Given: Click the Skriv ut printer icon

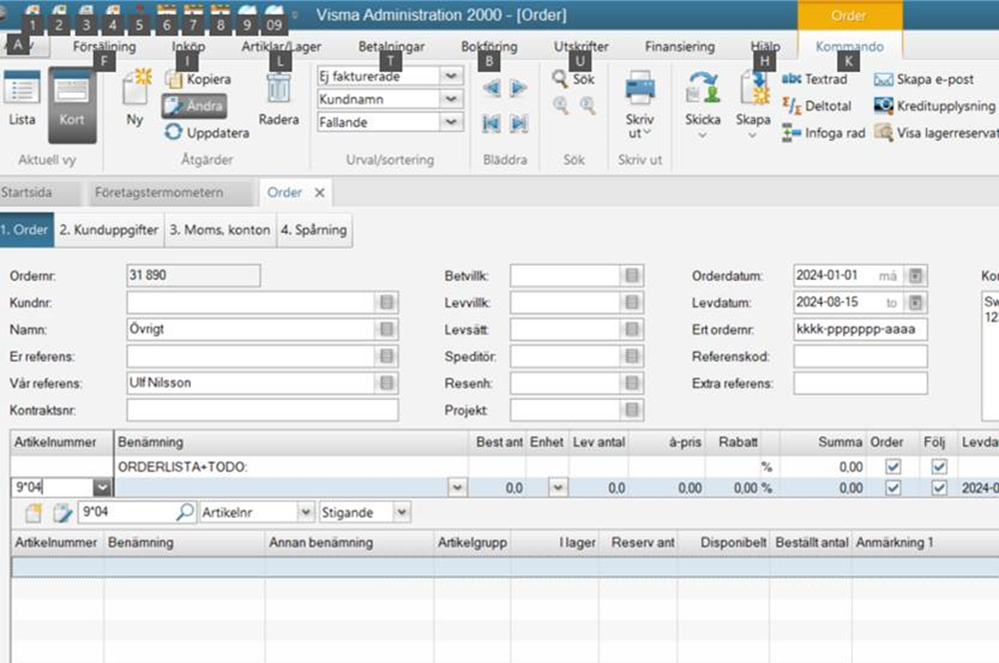Looking at the screenshot, I should [x=639, y=90].
